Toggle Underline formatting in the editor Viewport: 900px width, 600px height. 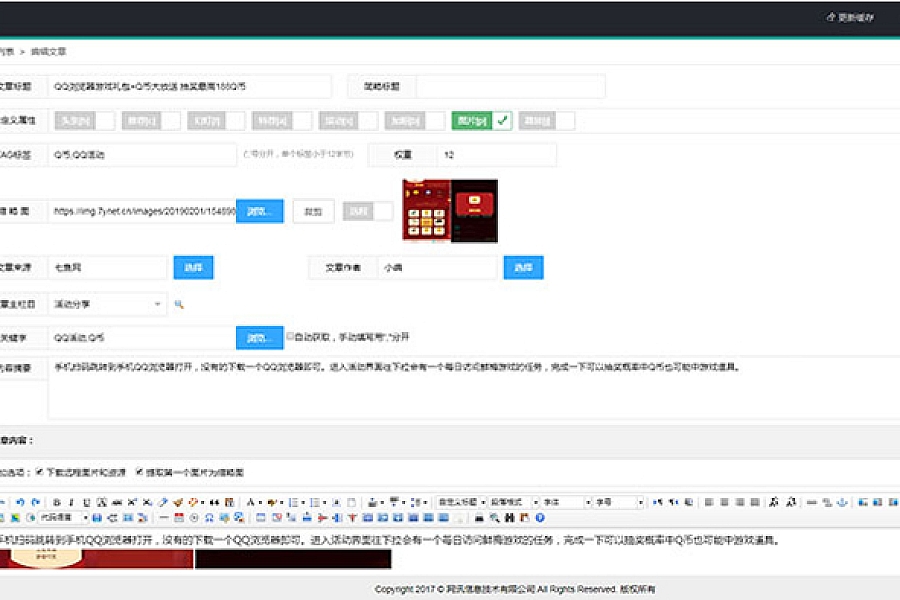click(86, 502)
